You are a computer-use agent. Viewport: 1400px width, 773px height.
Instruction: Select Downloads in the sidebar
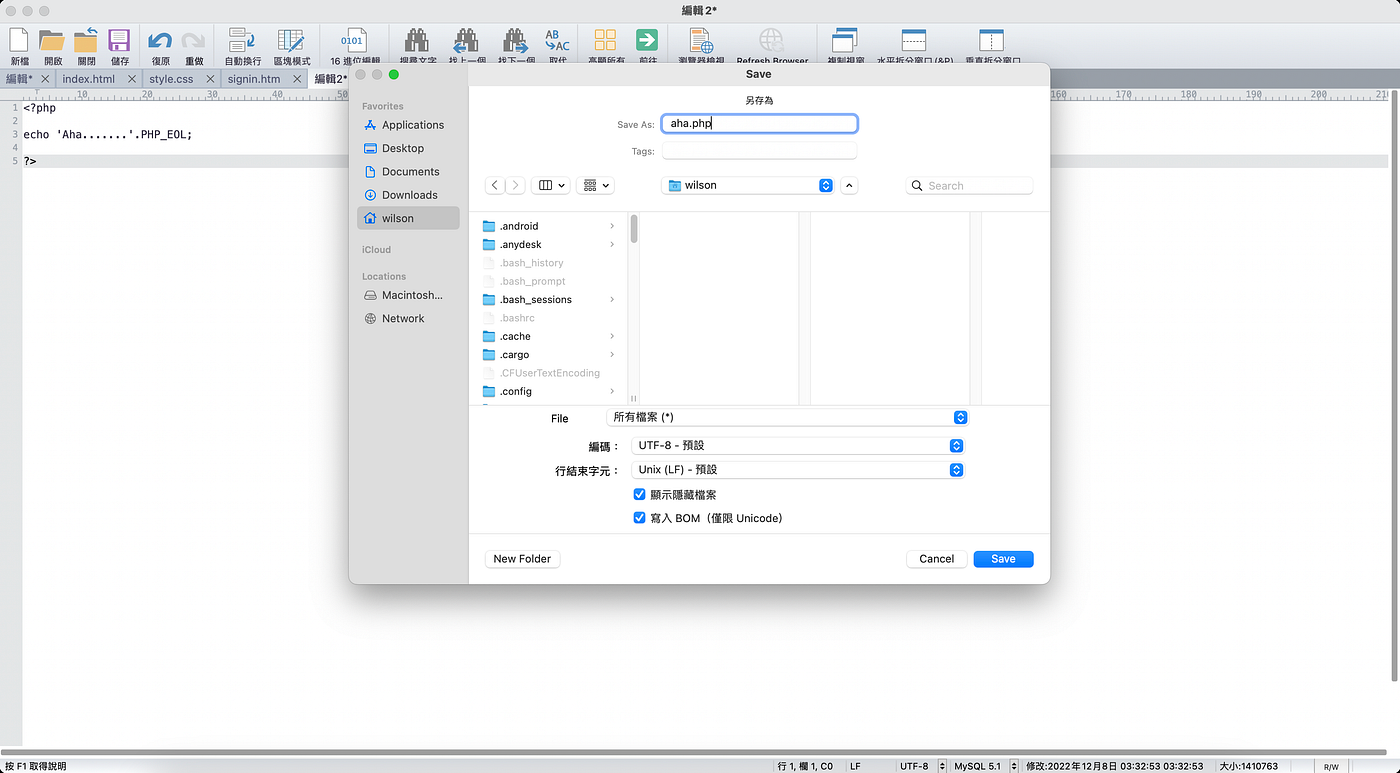408,195
